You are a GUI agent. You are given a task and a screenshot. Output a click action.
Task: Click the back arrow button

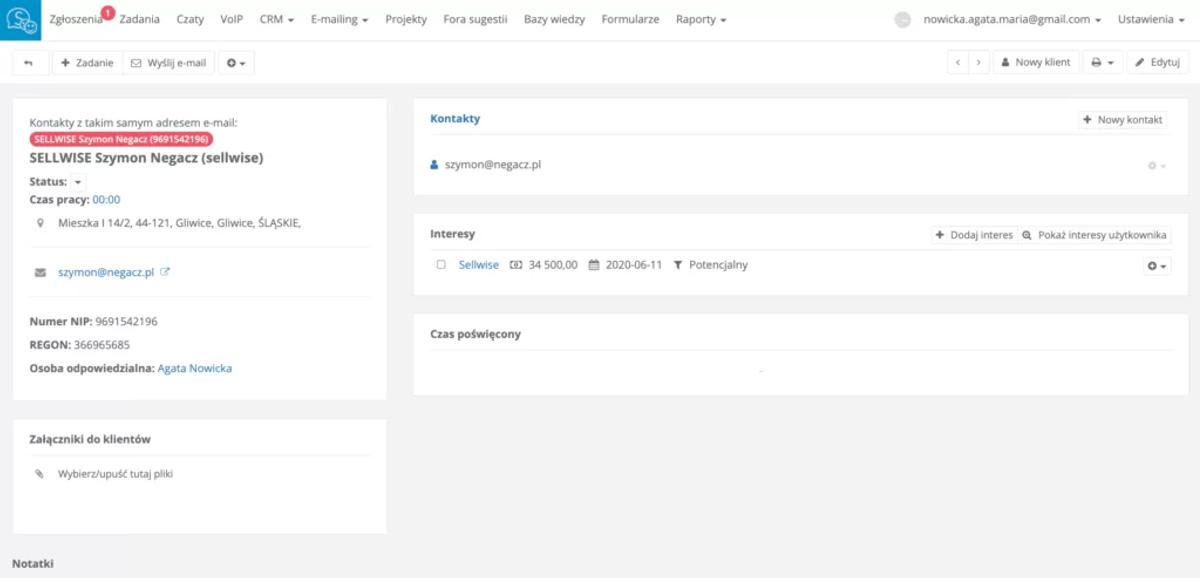coord(30,62)
